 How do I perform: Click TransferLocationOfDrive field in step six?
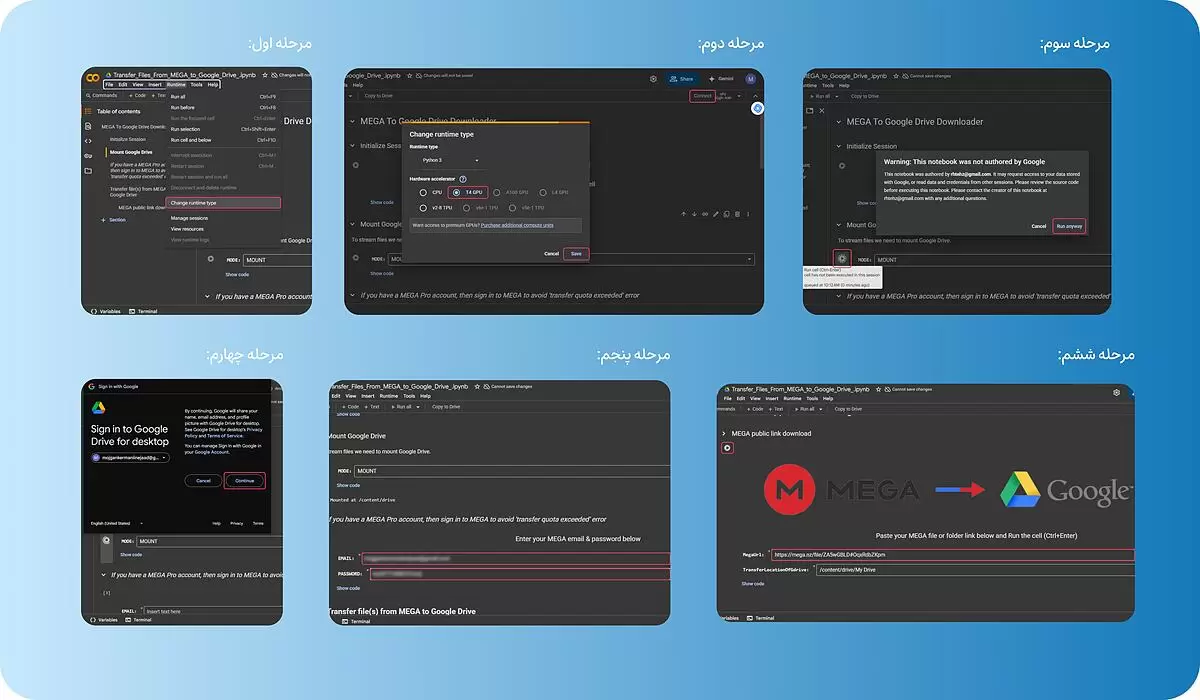point(975,570)
